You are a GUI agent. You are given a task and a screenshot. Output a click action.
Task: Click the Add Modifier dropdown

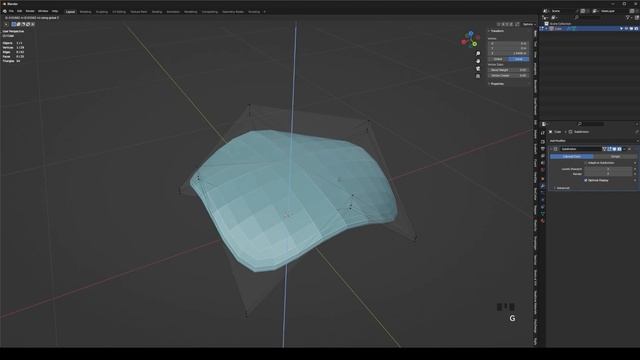(x=593, y=141)
